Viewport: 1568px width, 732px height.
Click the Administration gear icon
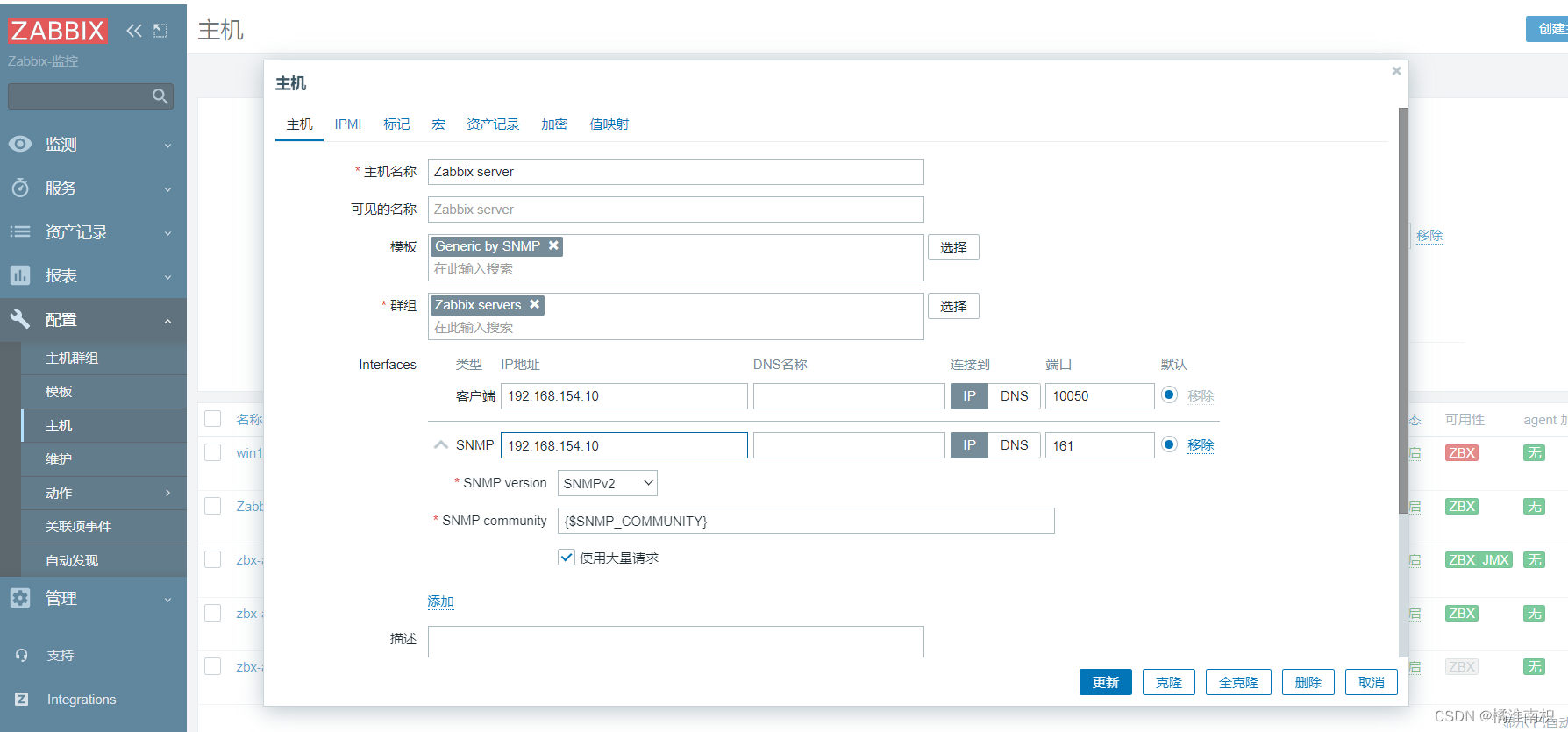20,598
